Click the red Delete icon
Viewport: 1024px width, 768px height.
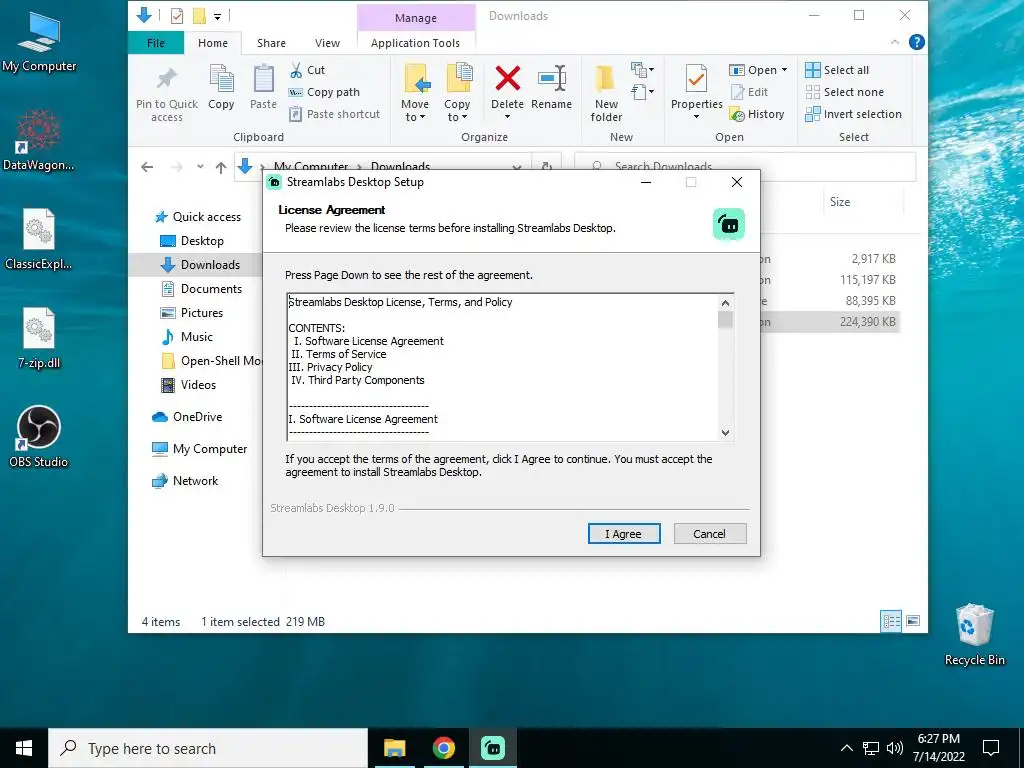click(507, 78)
